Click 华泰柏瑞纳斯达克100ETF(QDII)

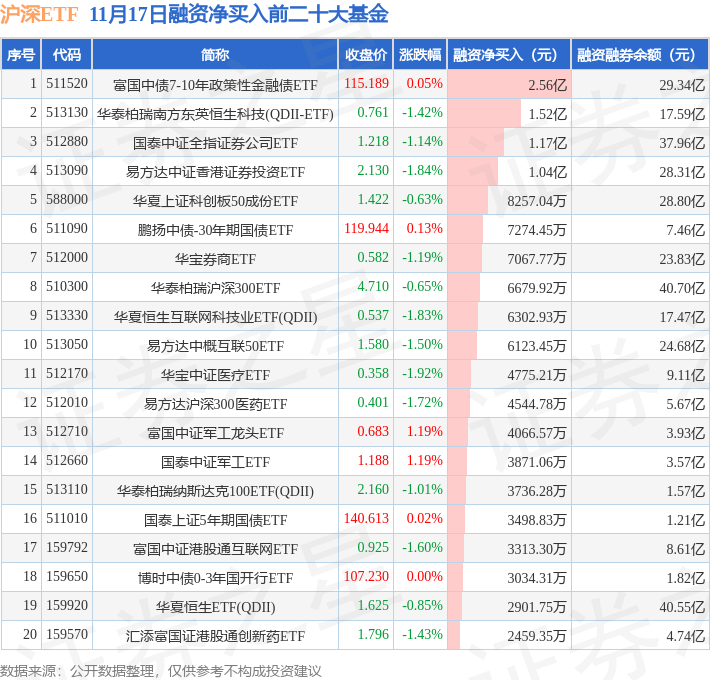215,491
